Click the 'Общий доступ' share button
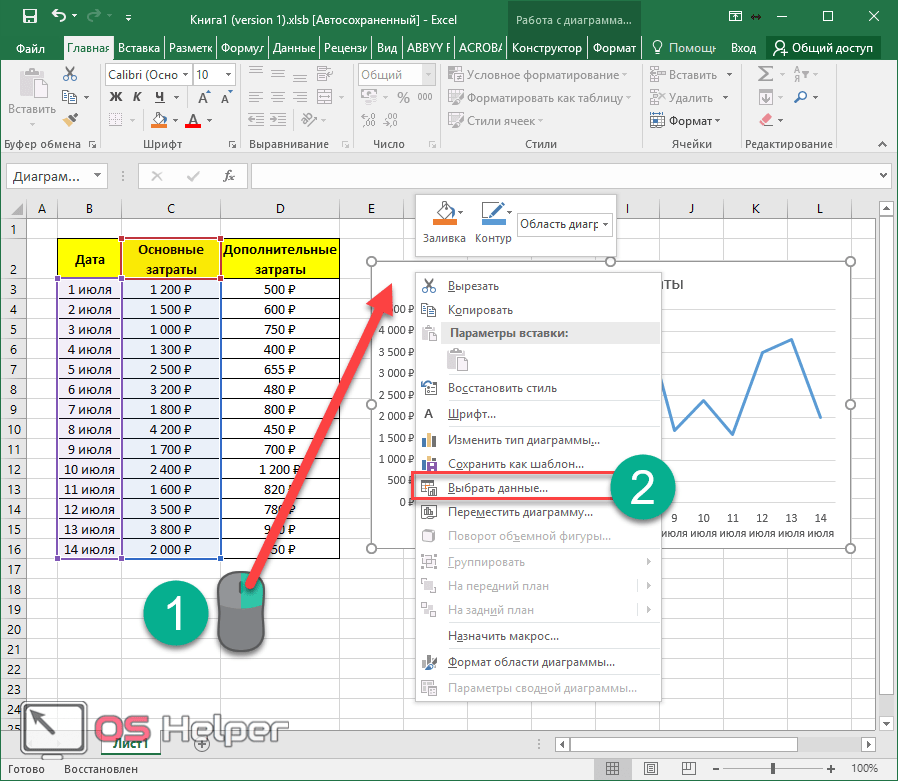 click(825, 48)
